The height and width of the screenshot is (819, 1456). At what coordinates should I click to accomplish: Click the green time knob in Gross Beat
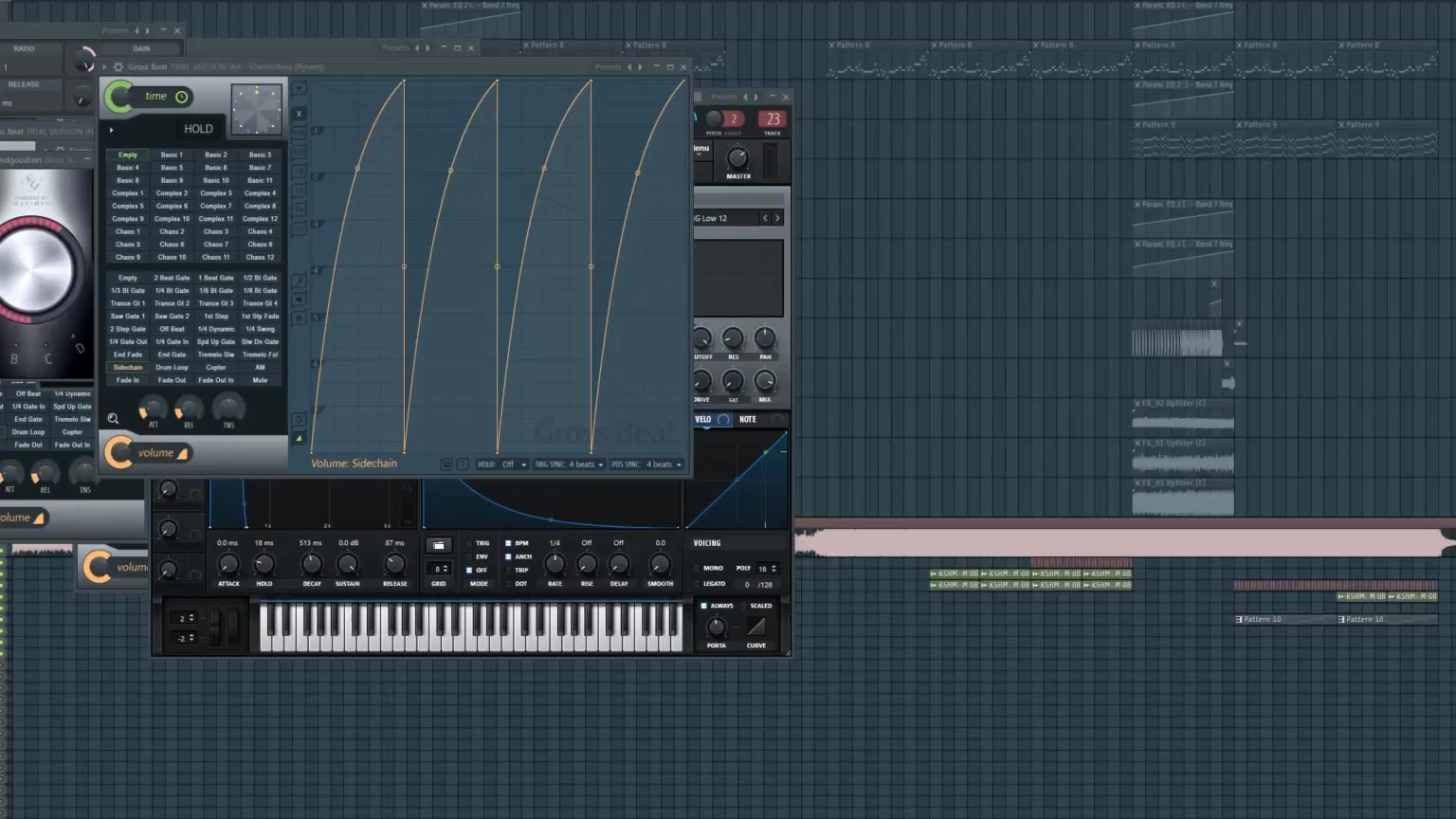pyautogui.click(x=120, y=97)
